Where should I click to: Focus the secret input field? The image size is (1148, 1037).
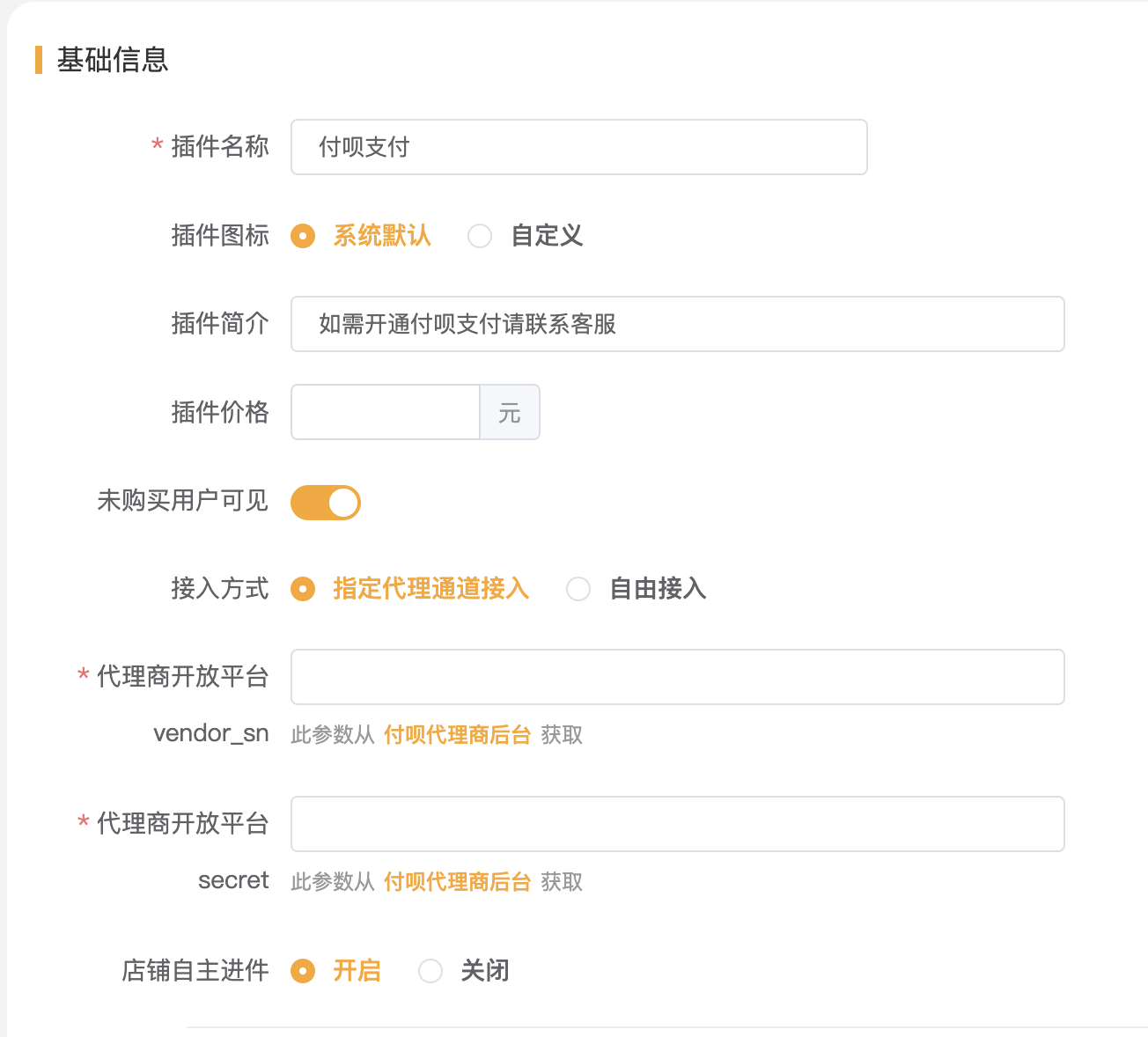(677, 824)
